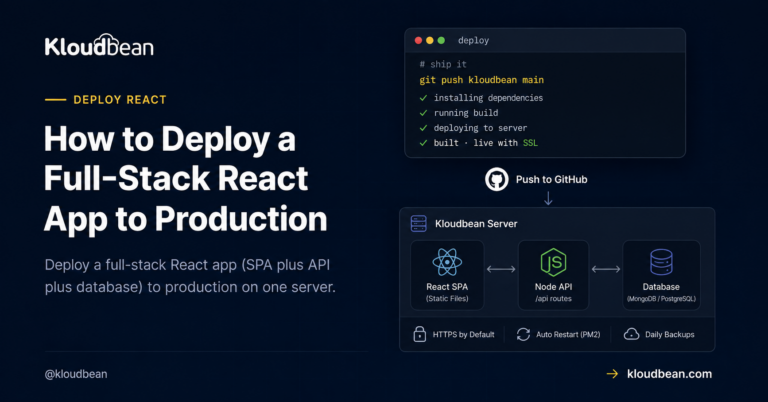Click the green terminal window dot
This screenshot has height=402, width=768.
click(x=441, y=41)
